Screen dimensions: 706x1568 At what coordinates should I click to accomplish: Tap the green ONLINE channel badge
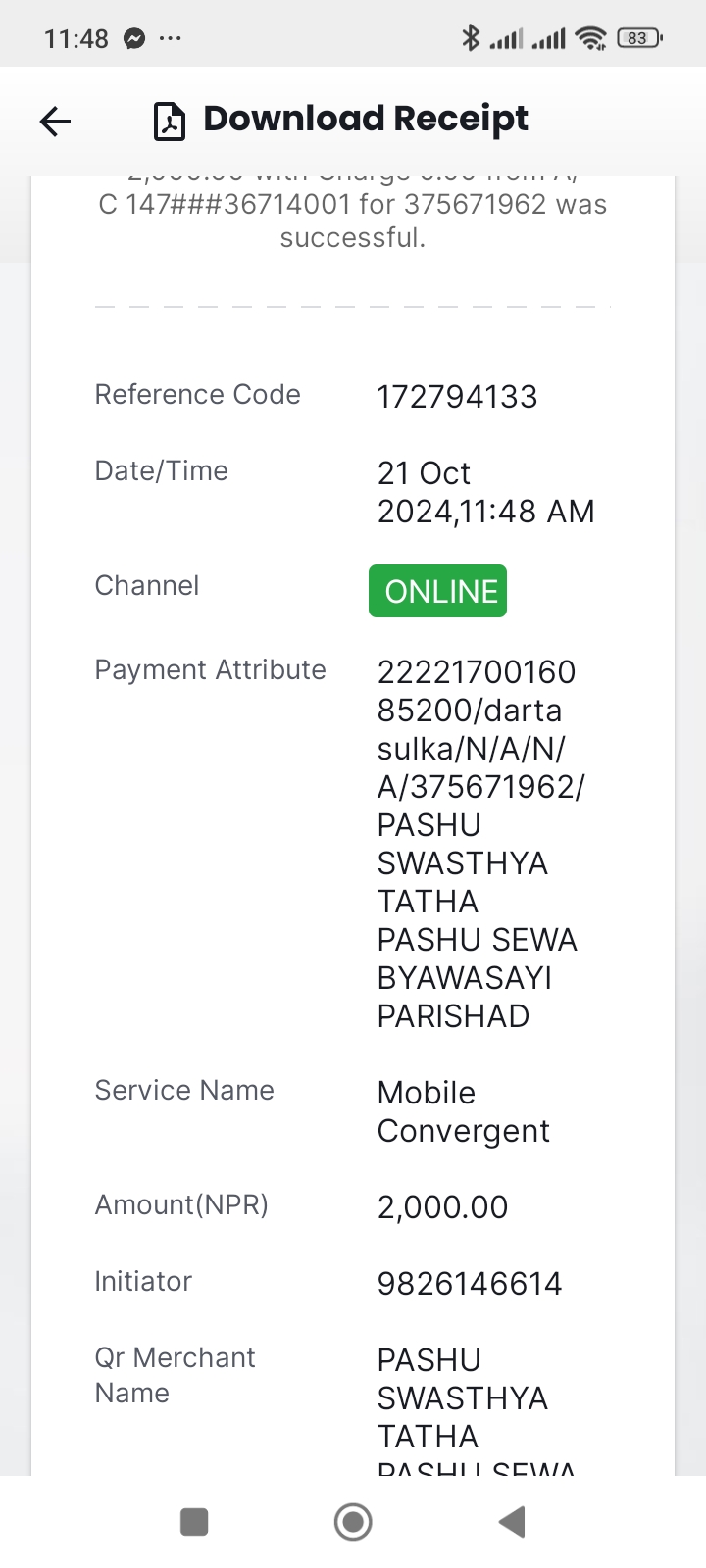point(437,591)
